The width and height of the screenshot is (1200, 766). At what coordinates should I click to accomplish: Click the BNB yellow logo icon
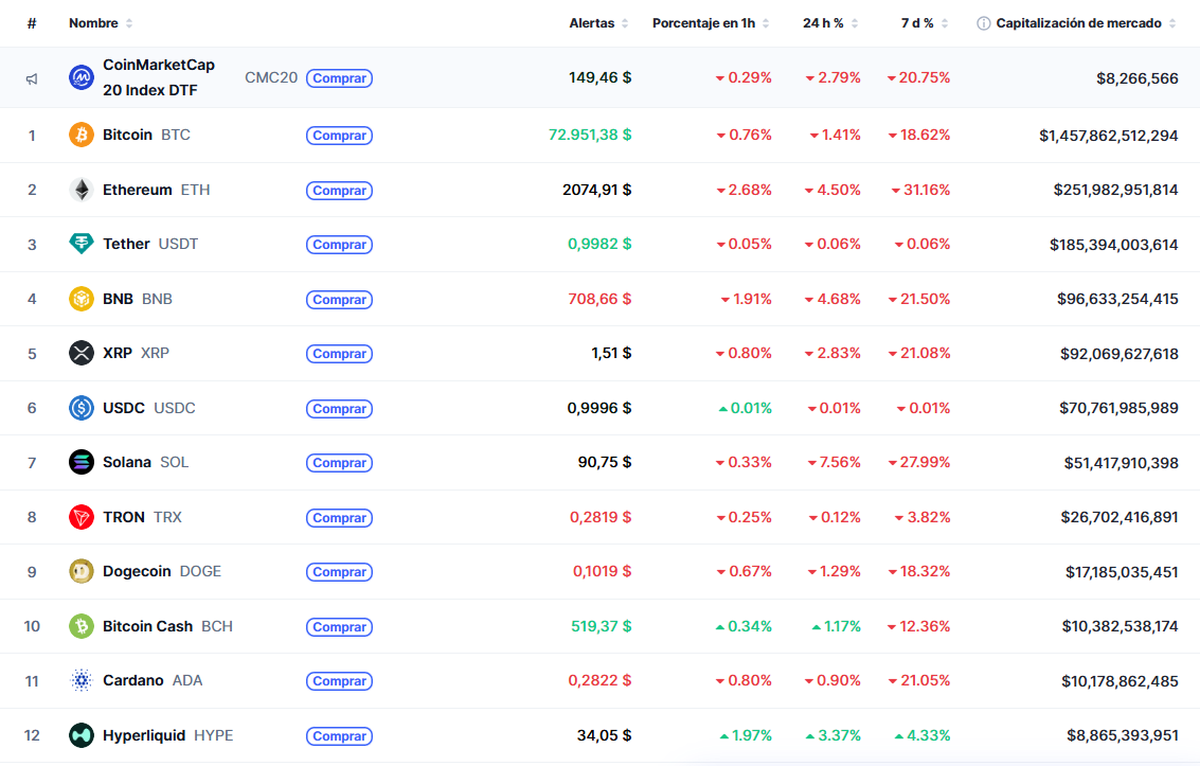pos(81,299)
